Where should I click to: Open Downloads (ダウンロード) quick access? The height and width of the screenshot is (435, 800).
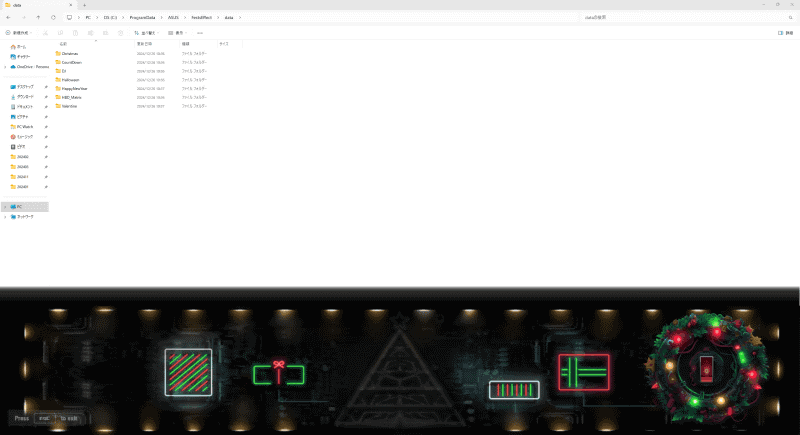coord(22,97)
